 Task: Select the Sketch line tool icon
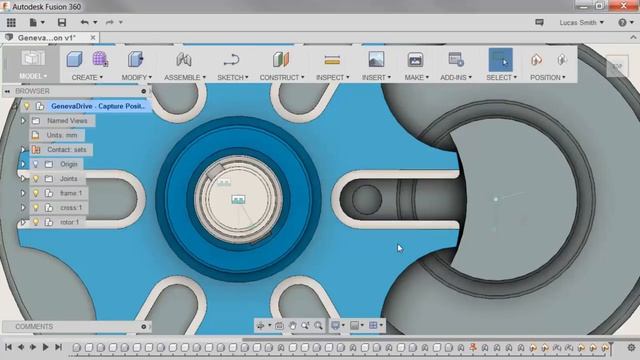[x=231, y=60]
